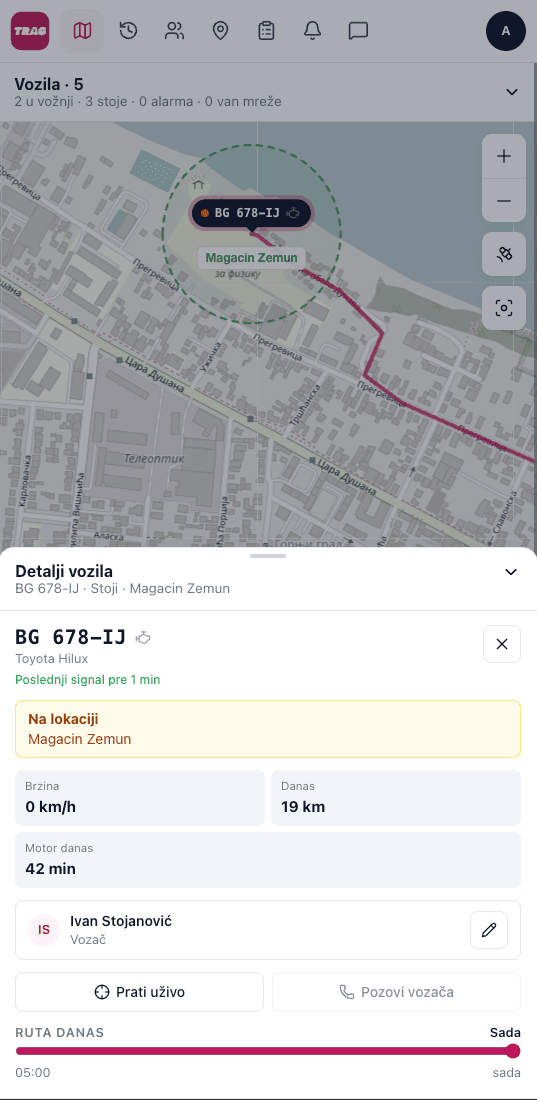This screenshot has height=1100, width=537.
Task: Toggle the satellite layer button
Action: click(504, 254)
